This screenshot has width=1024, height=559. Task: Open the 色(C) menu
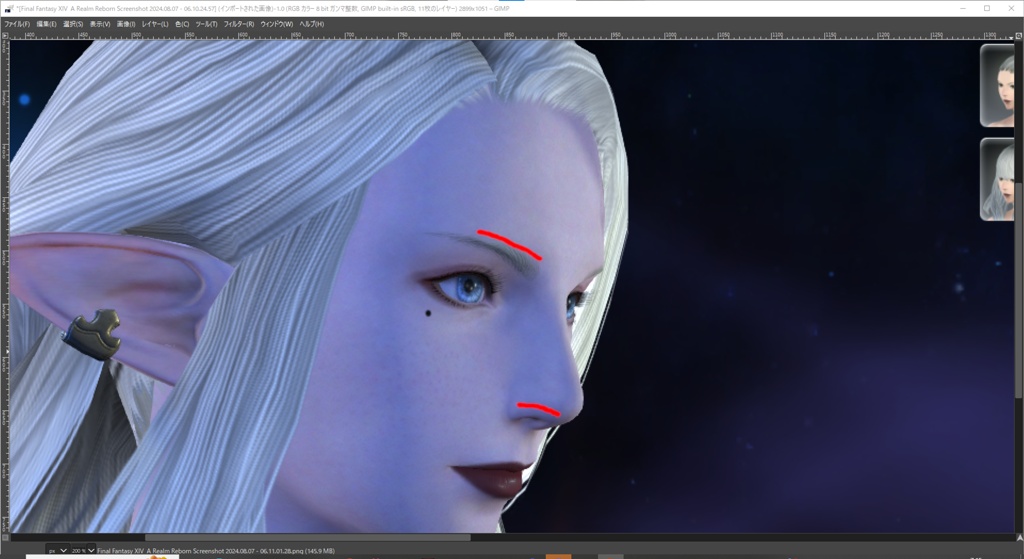[182, 24]
